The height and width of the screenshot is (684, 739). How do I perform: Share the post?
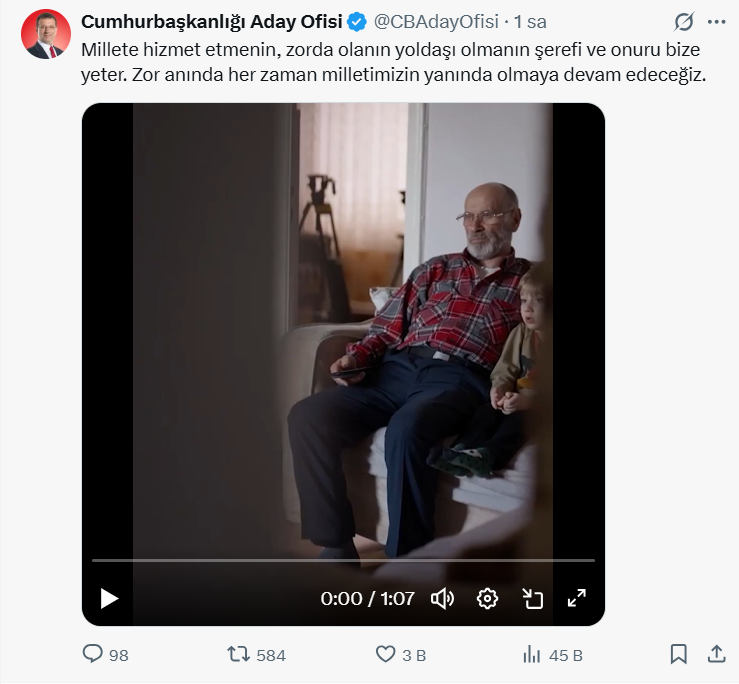click(x=716, y=654)
